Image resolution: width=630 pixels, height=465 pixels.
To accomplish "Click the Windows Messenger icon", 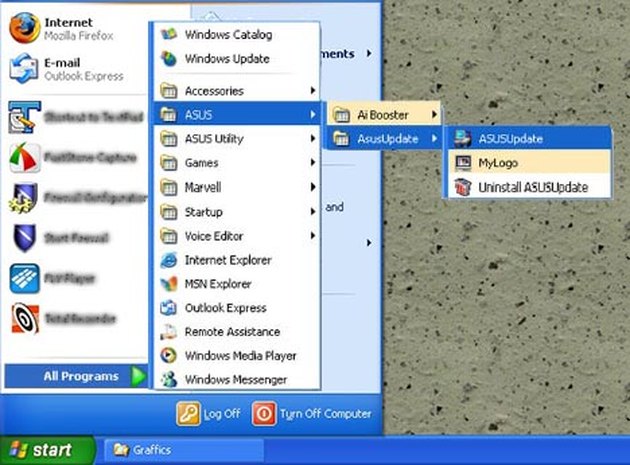I will tap(169, 379).
